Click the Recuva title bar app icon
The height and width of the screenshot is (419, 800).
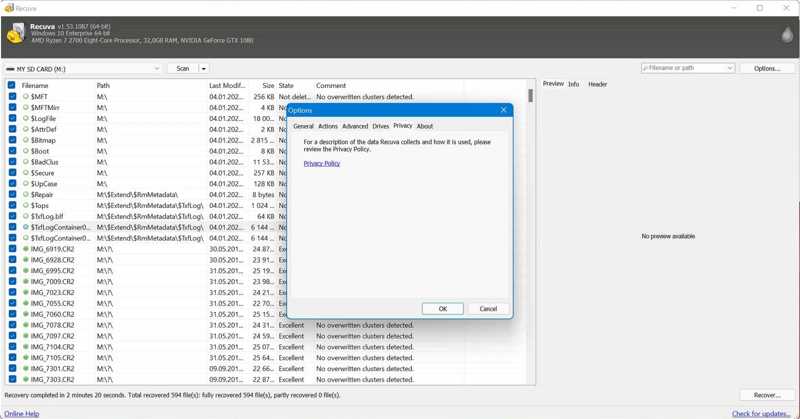9,8
